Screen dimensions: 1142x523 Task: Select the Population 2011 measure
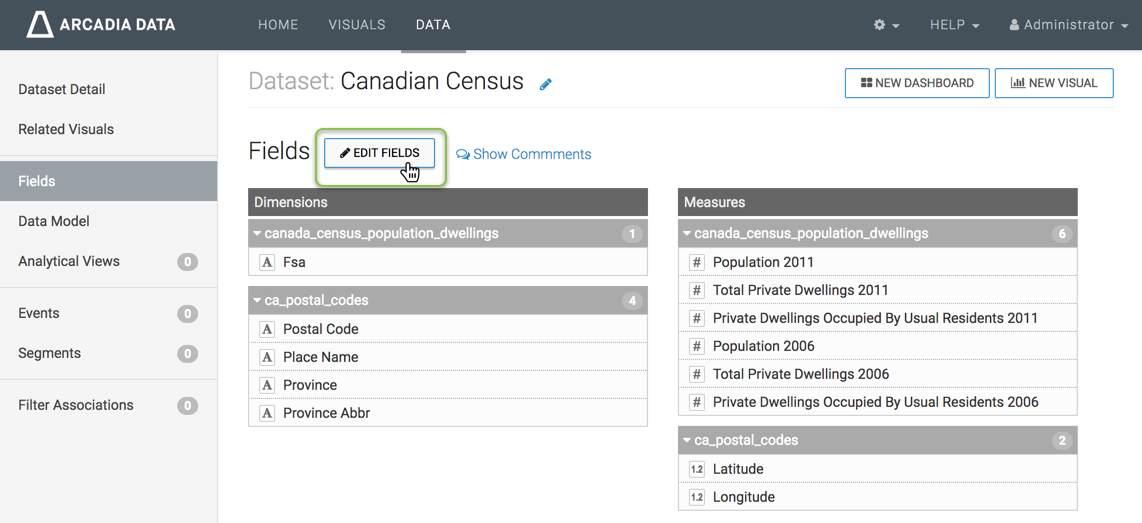pos(878,262)
